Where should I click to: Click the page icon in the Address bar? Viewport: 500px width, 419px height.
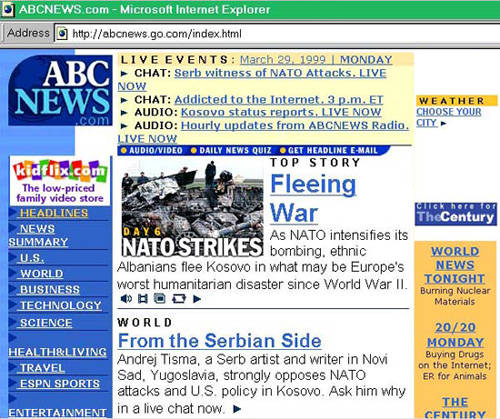point(62,34)
